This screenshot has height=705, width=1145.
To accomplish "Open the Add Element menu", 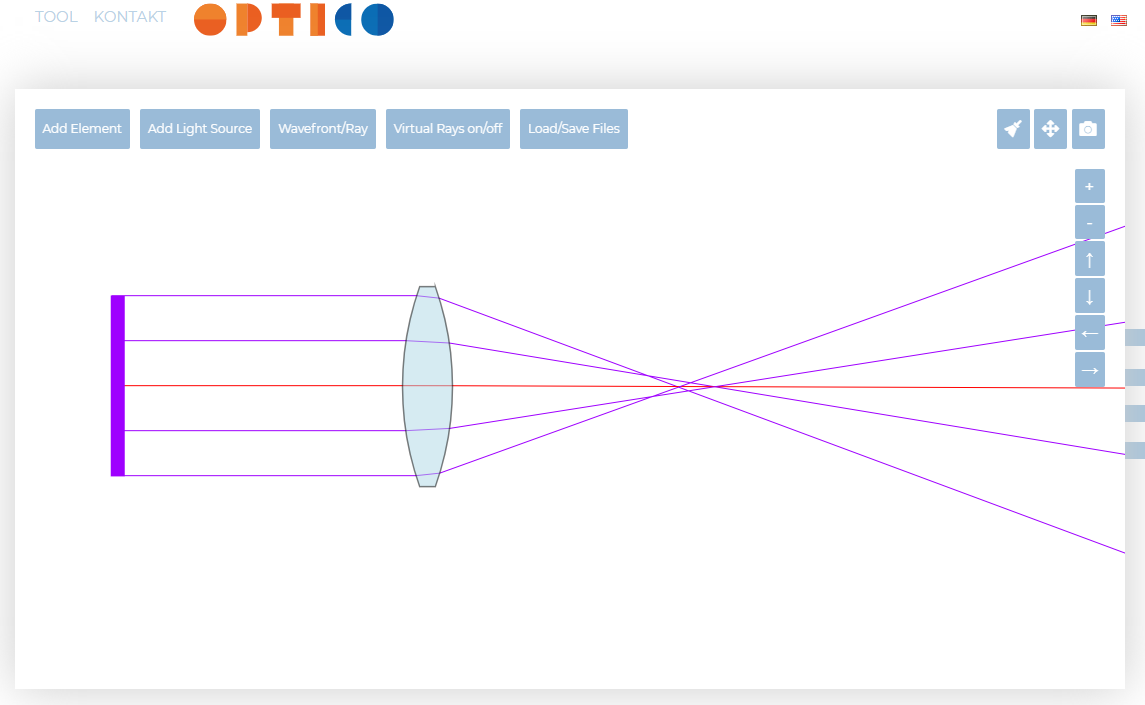I will click(x=82, y=129).
